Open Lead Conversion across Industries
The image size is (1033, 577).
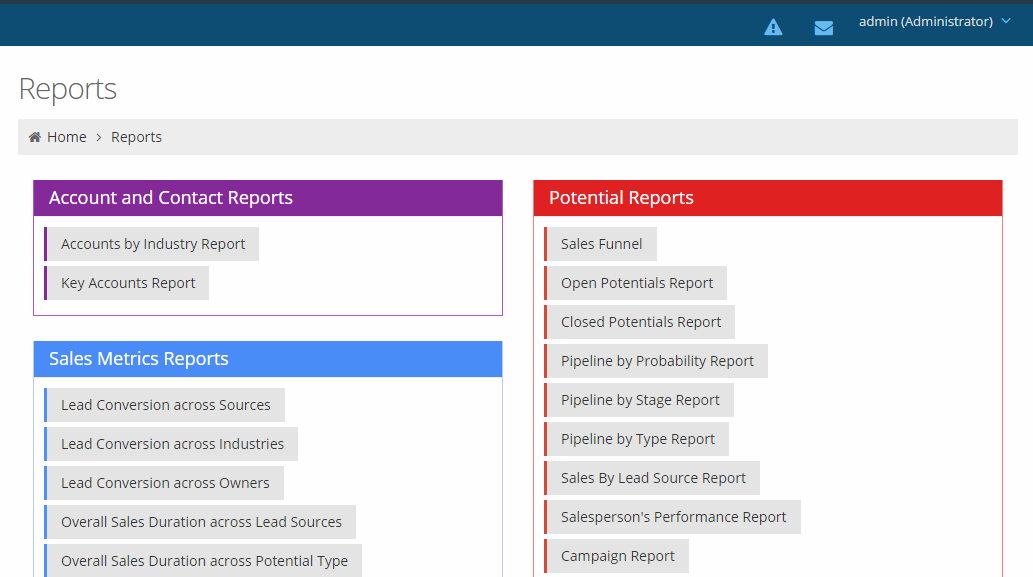[x=172, y=444]
